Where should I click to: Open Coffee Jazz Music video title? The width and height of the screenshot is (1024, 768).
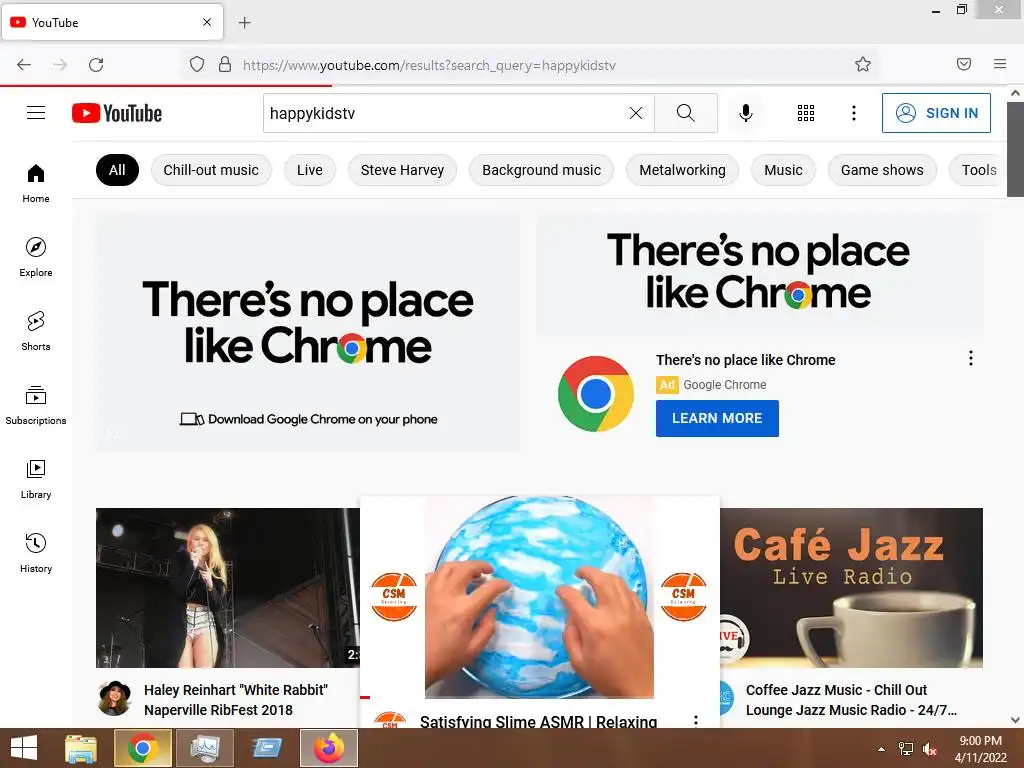(851, 699)
